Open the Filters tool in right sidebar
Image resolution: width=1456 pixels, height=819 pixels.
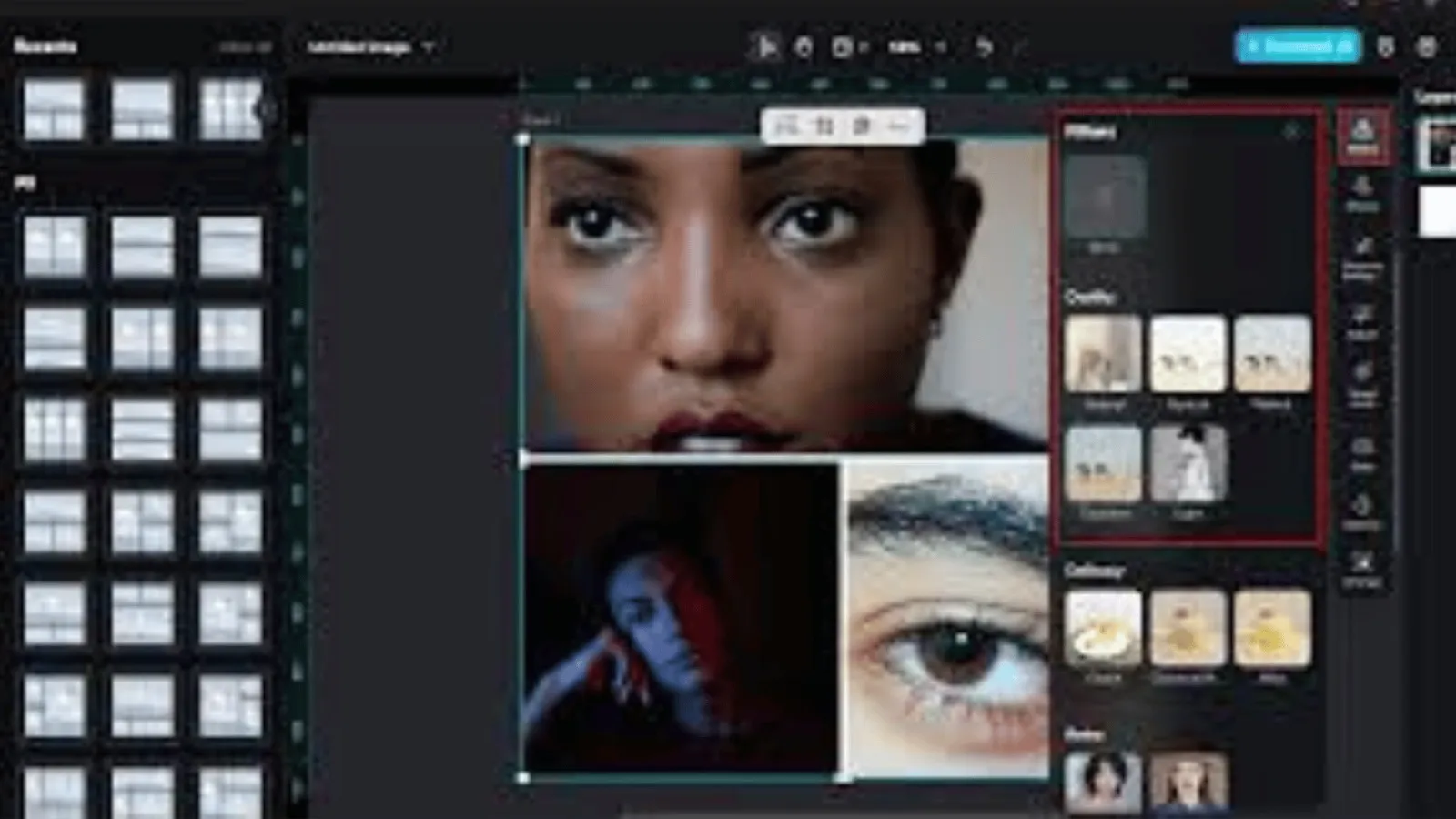click(1362, 136)
